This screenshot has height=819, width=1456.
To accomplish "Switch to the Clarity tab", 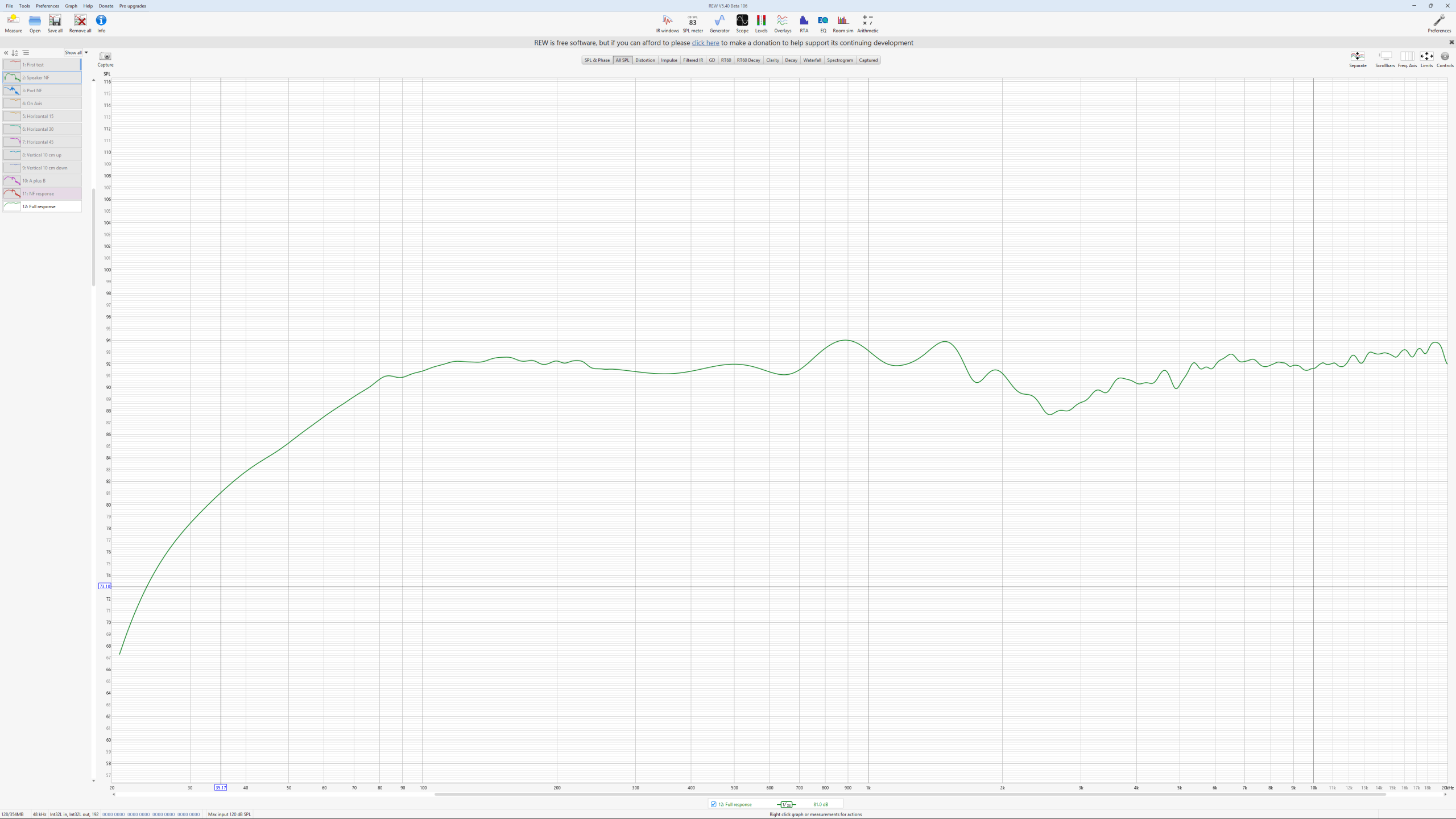I will (x=772, y=60).
